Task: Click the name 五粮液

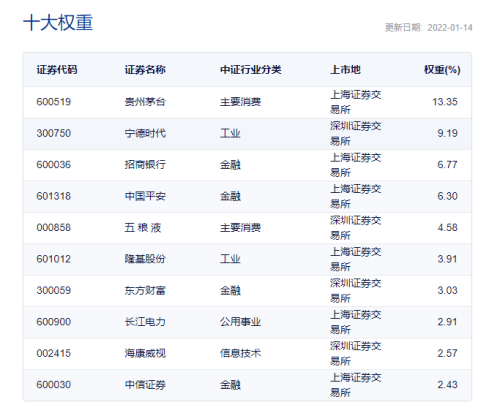Action: tap(143, 228)
